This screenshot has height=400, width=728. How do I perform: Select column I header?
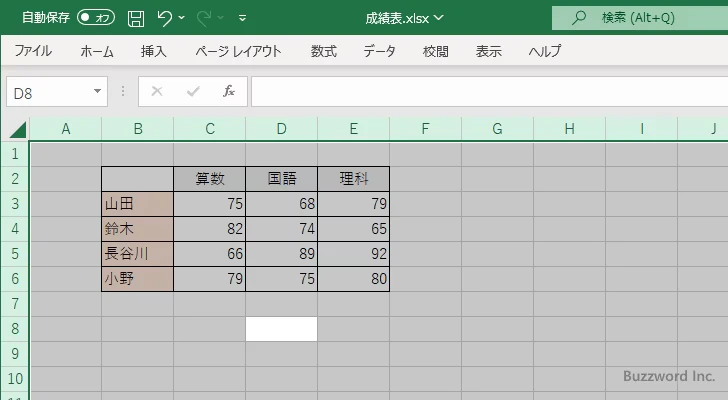tap(642, 129)
